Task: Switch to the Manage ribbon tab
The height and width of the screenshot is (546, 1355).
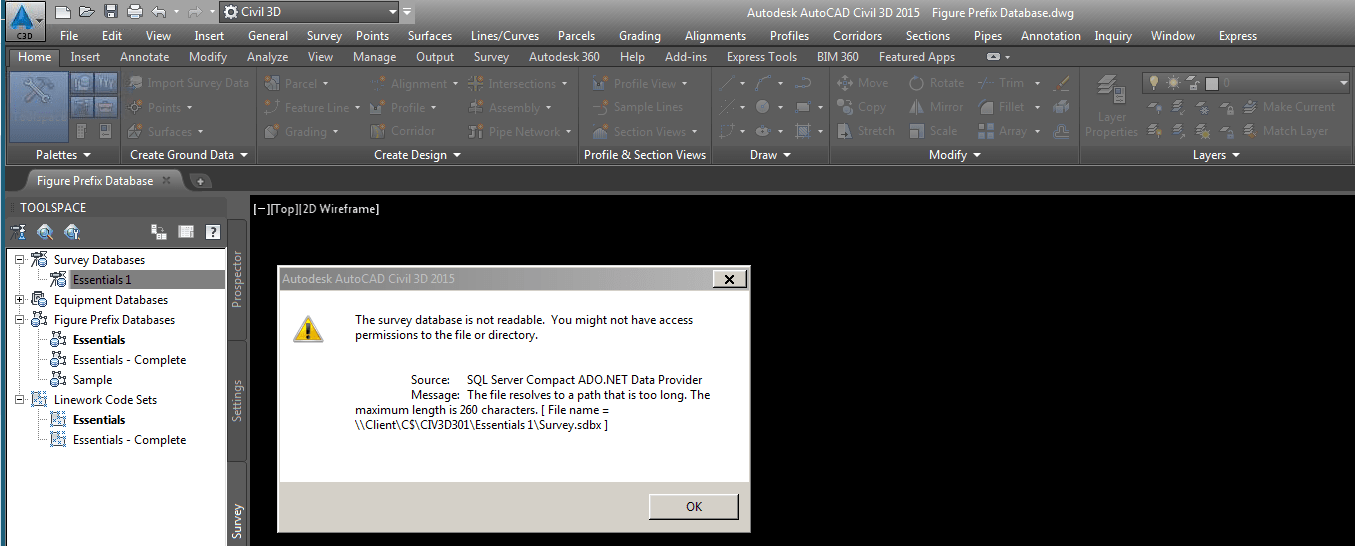Action: tap(374, 57)
